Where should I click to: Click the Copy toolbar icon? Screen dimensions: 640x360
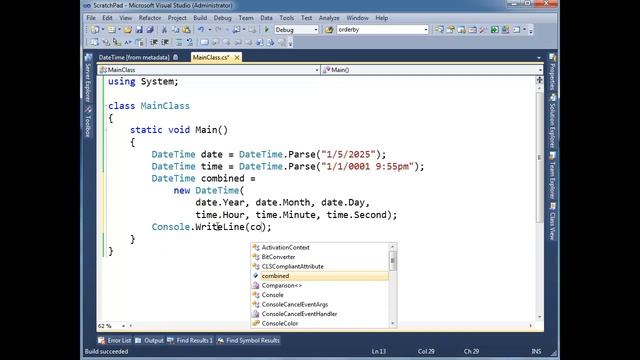click(175, 30)
